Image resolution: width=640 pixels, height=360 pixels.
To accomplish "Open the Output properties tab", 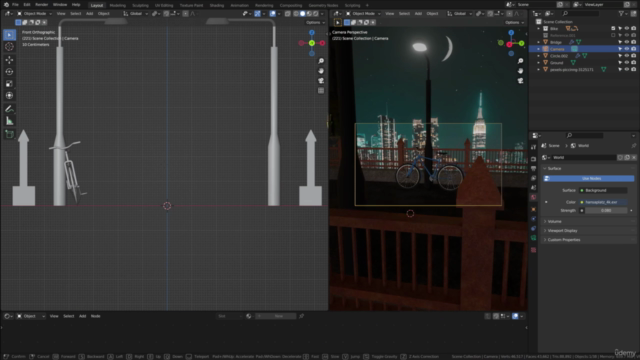I will click(533, 168).
